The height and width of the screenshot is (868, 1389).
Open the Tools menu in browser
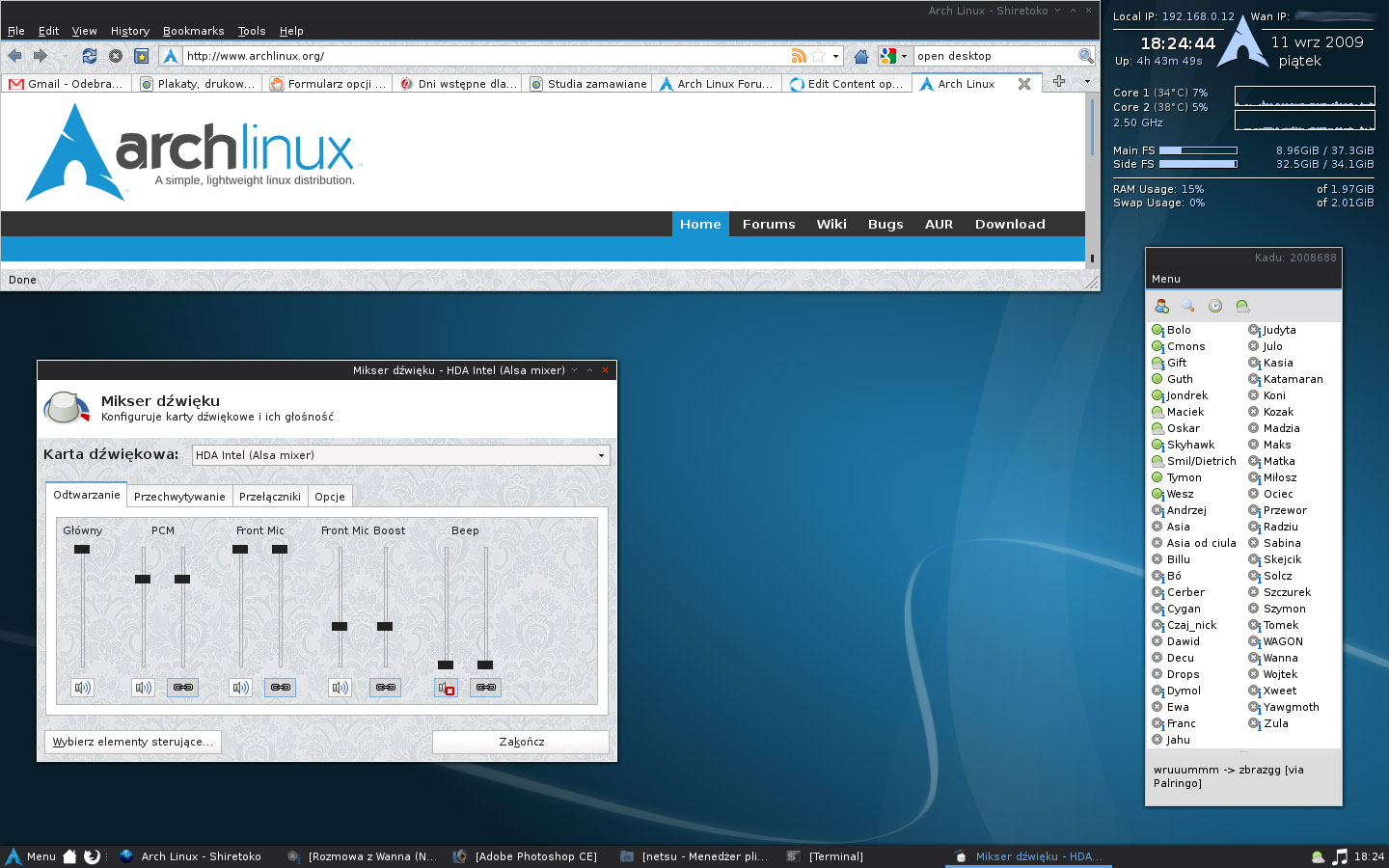tap(252, 31)
